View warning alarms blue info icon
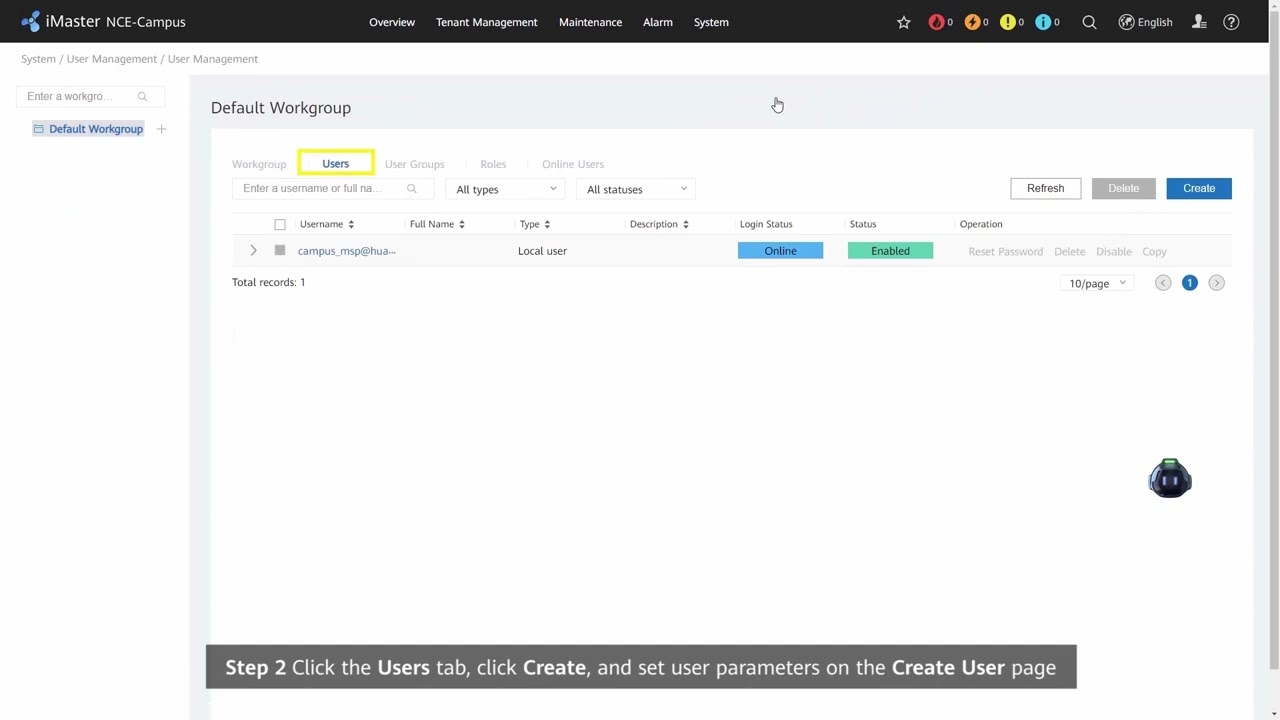Screen dimensions: 1280x720 coord(1043,22)
